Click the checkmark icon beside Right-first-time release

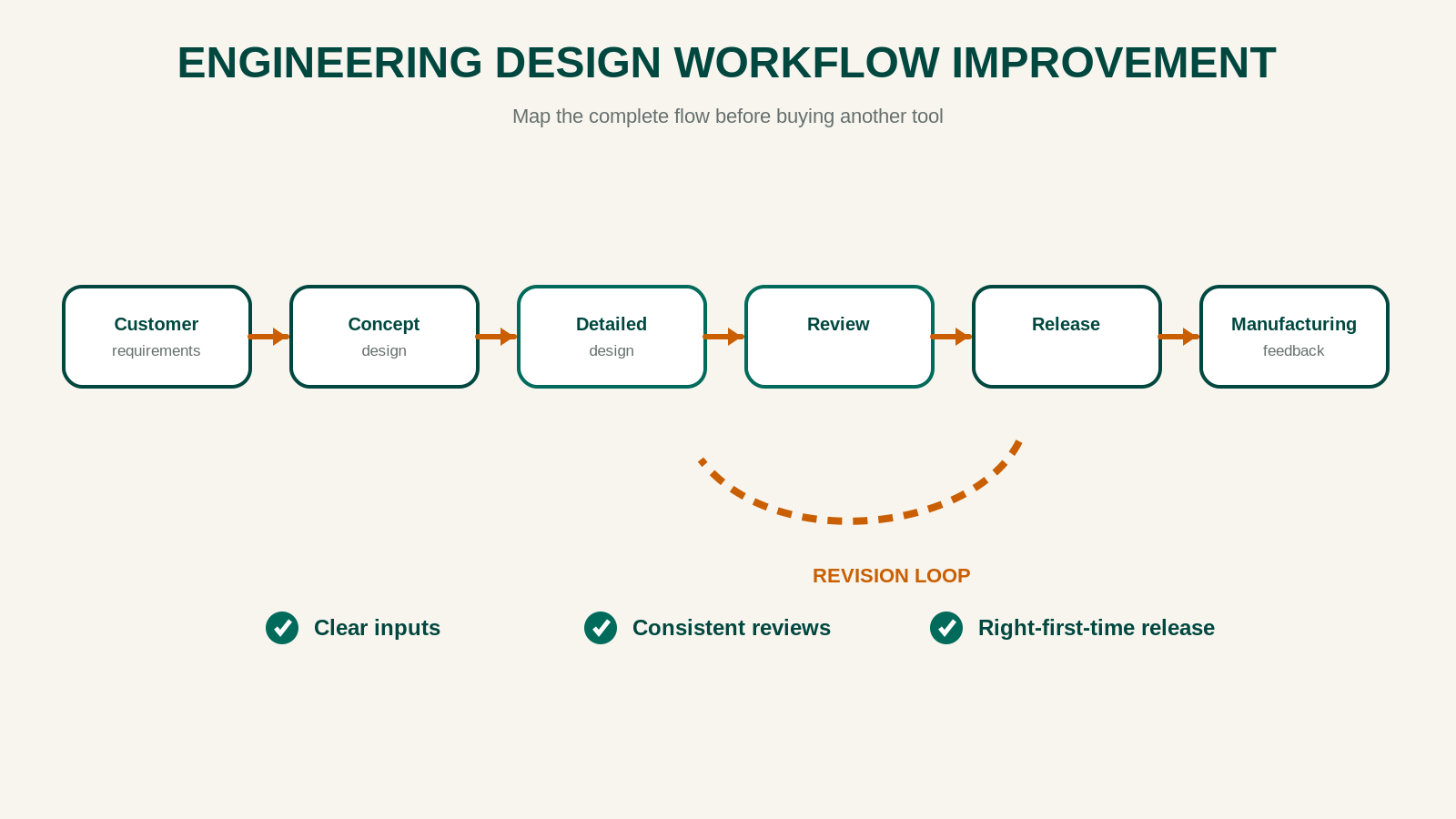point(946,628)
